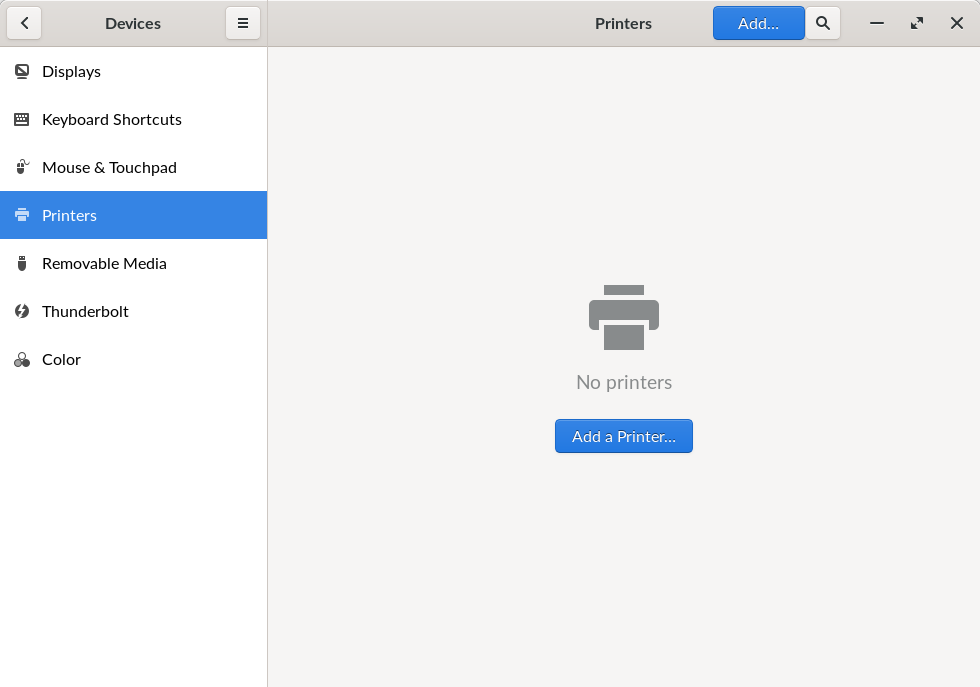Switch to Mouse & Touchpad settings
The height and width of the screenshot is (687, 980).
tap(133, 168)
